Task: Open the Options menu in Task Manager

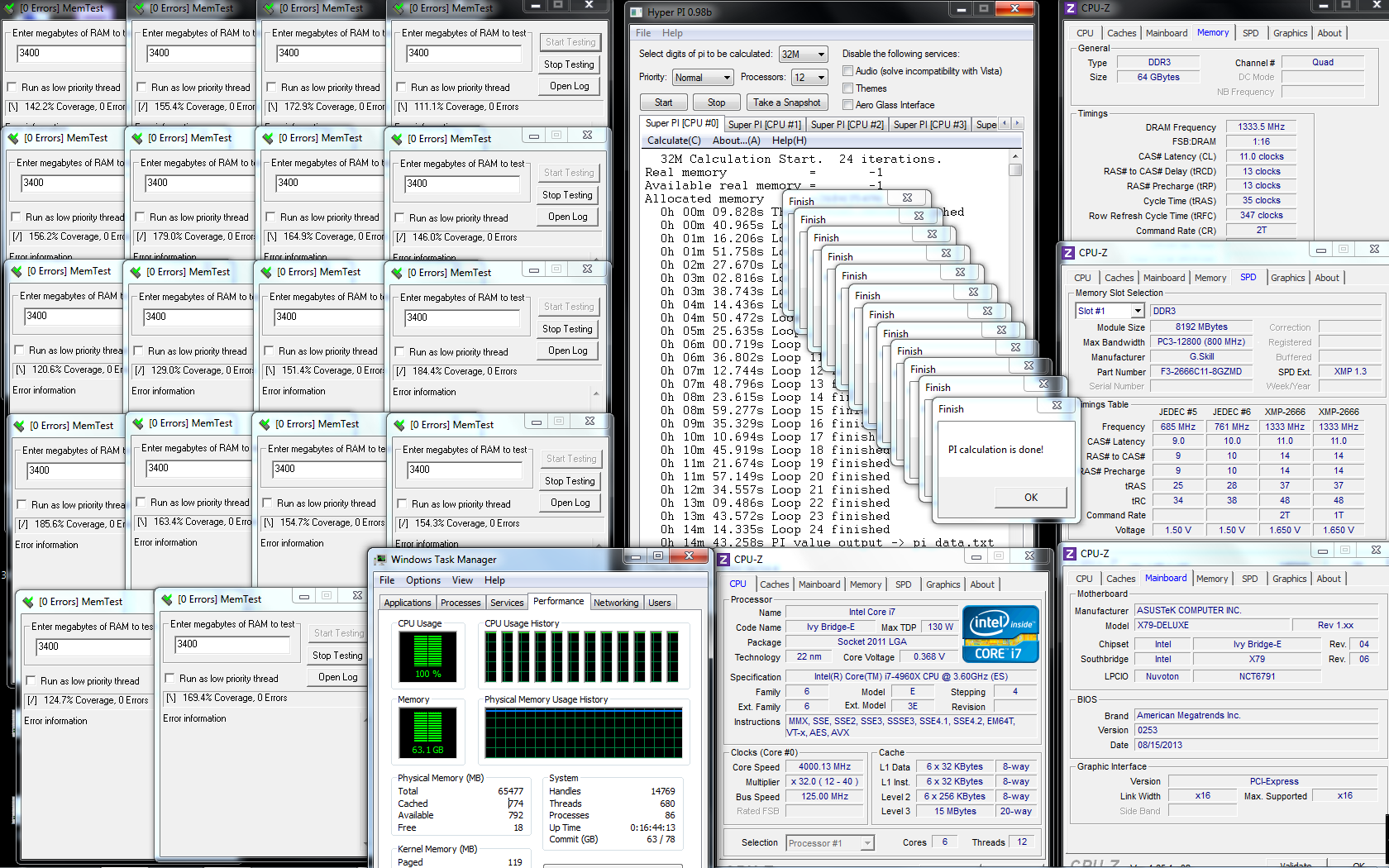Action: pyautogui.click(x=422, y=580)
